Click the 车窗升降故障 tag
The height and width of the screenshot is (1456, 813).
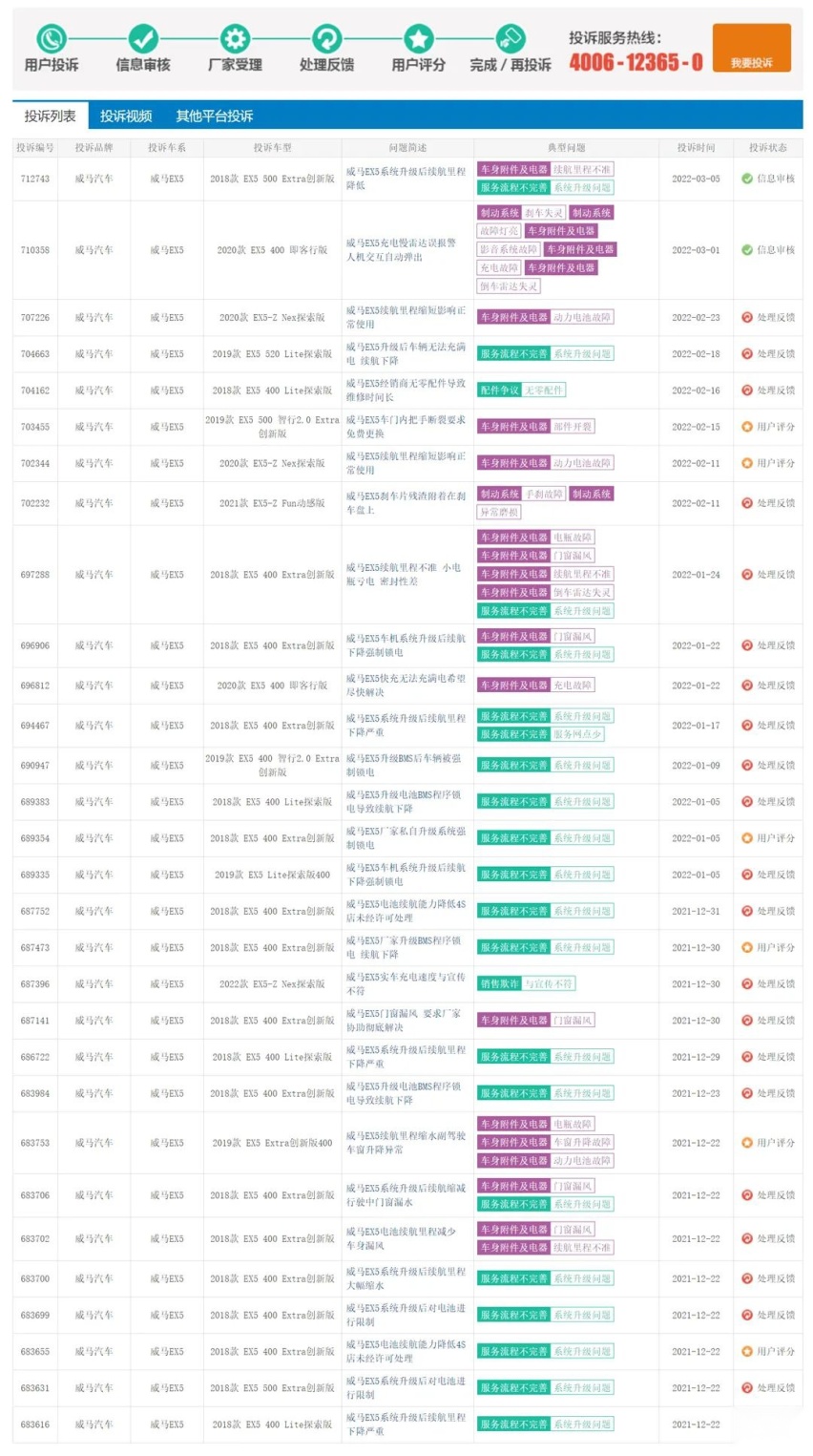click(x=582, y=1142)
